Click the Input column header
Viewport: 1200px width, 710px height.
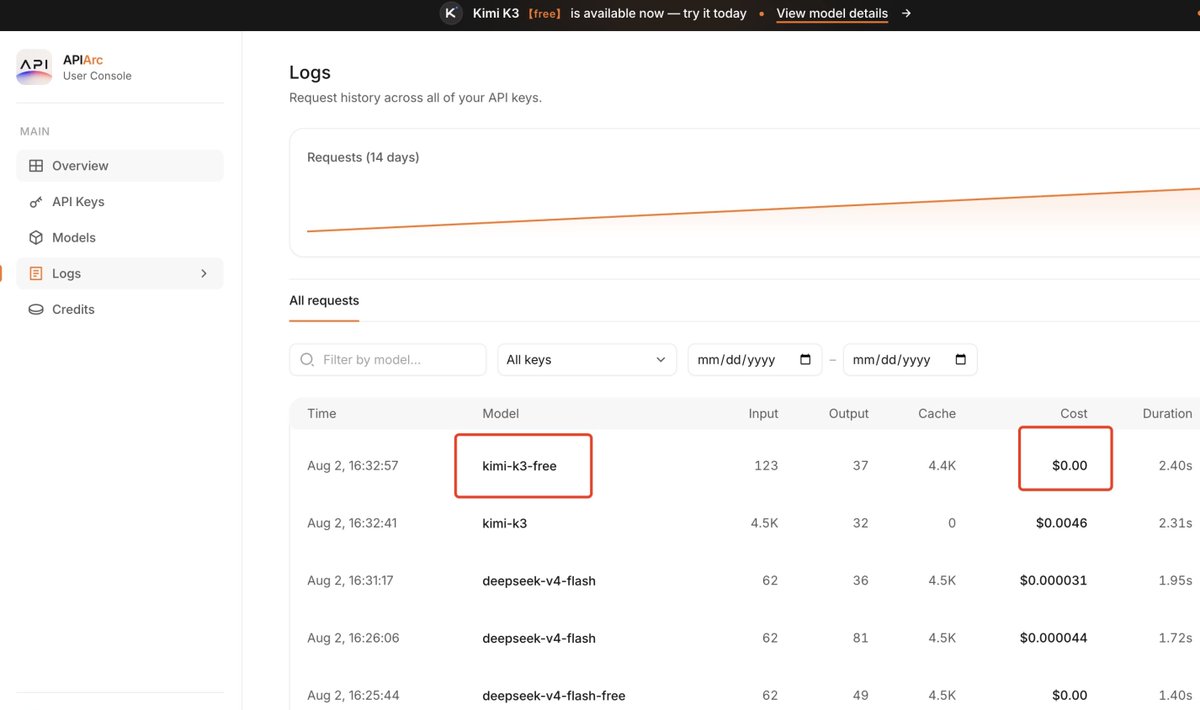point(763,414)
